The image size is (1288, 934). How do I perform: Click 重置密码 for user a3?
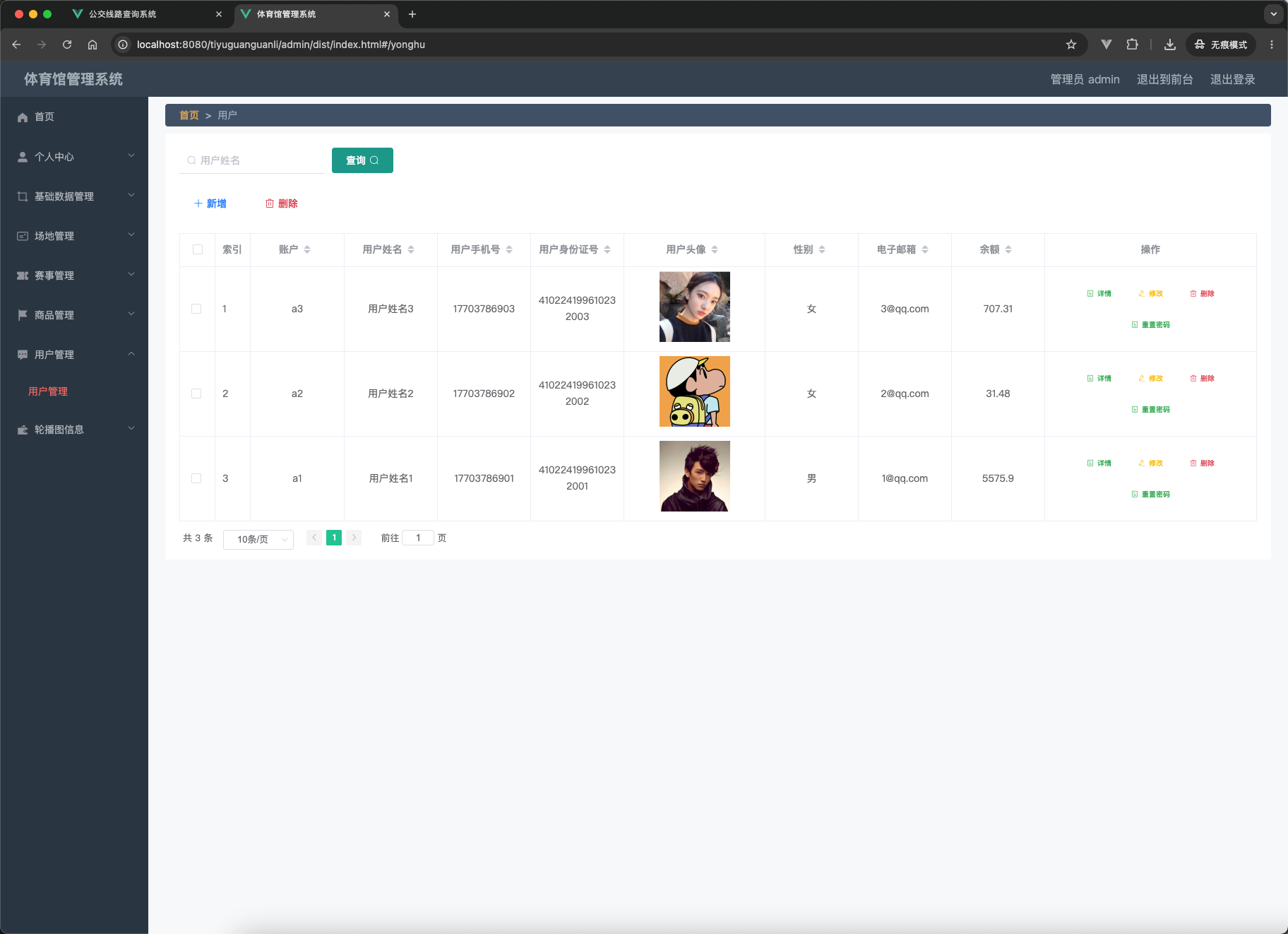(x=1151, y=325)
